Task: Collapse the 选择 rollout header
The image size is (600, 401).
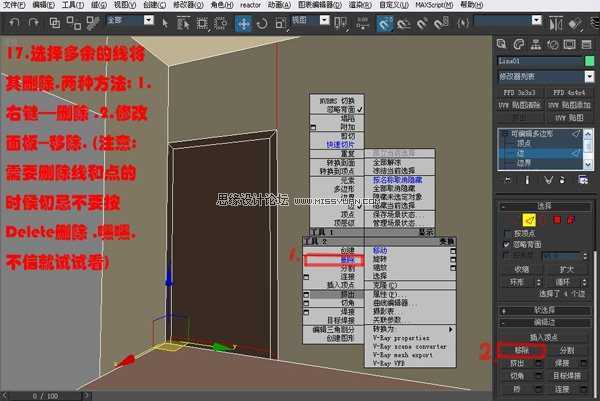Action: tap(545, 206)
